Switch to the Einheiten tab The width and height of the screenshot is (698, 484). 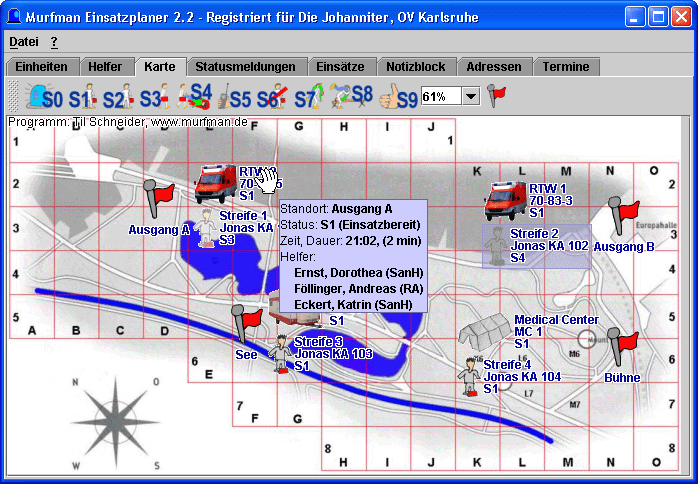41,67
